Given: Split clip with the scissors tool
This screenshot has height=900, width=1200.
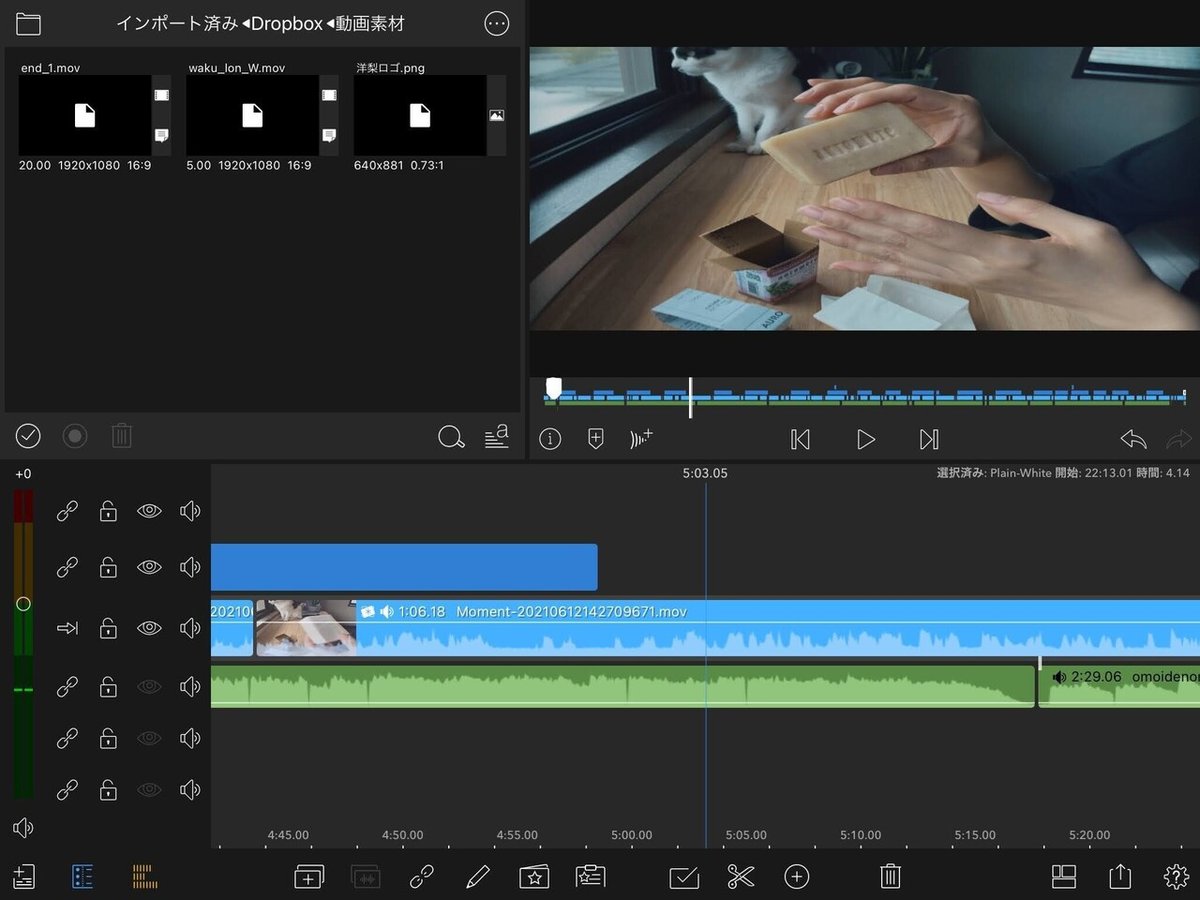Looking at the screenshot, I should coord(740,877).
